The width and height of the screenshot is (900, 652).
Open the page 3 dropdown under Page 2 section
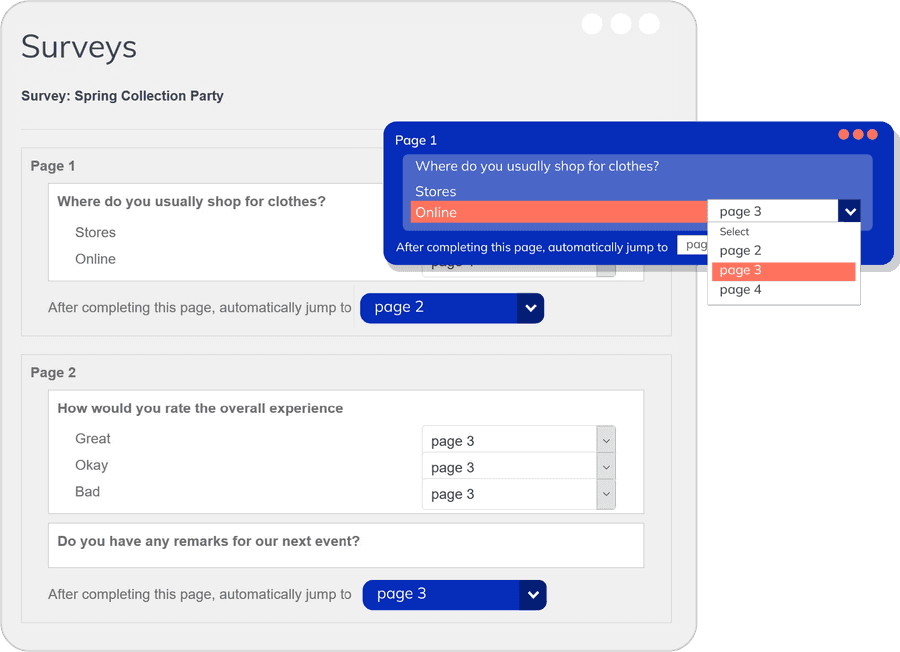point(440,594)
